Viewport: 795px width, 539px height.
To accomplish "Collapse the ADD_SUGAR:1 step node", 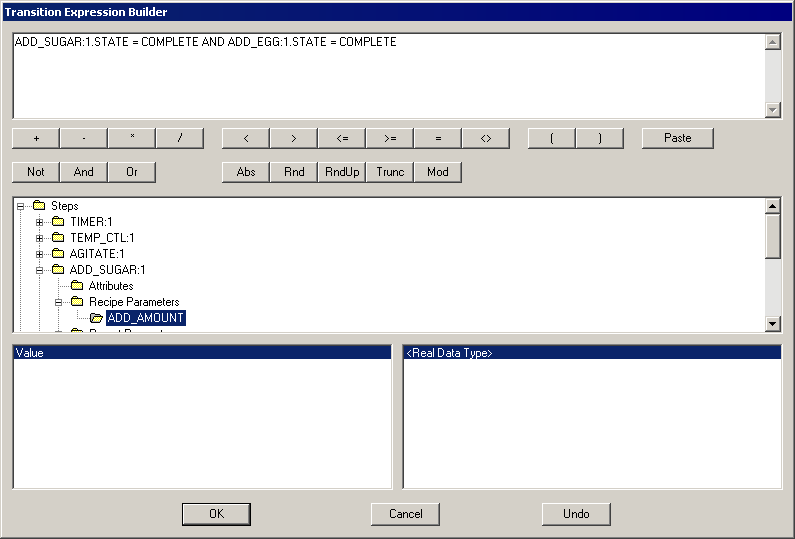I will (x=40, y=270).
